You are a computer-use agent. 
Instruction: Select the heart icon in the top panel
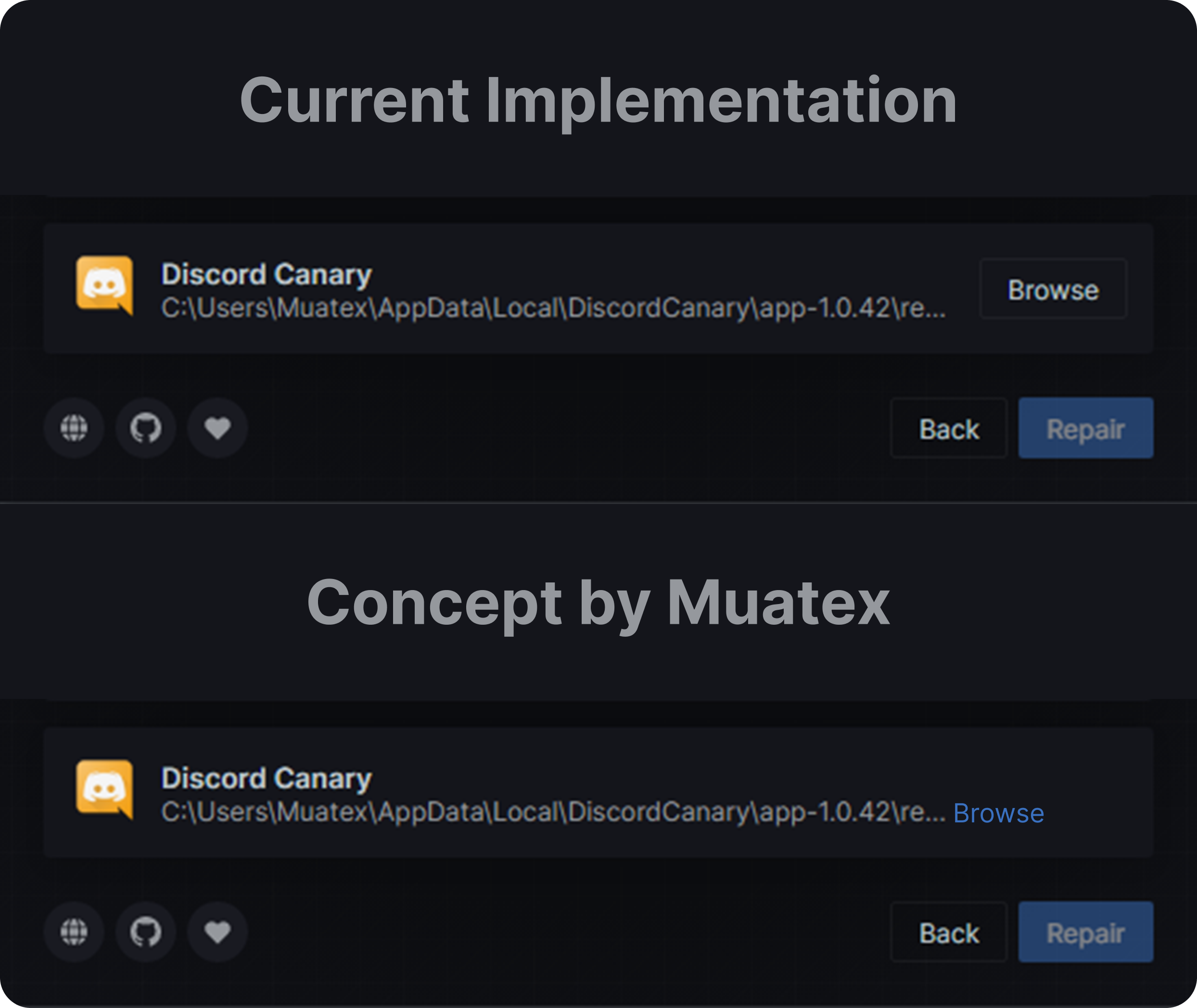(x=216, y=428)
